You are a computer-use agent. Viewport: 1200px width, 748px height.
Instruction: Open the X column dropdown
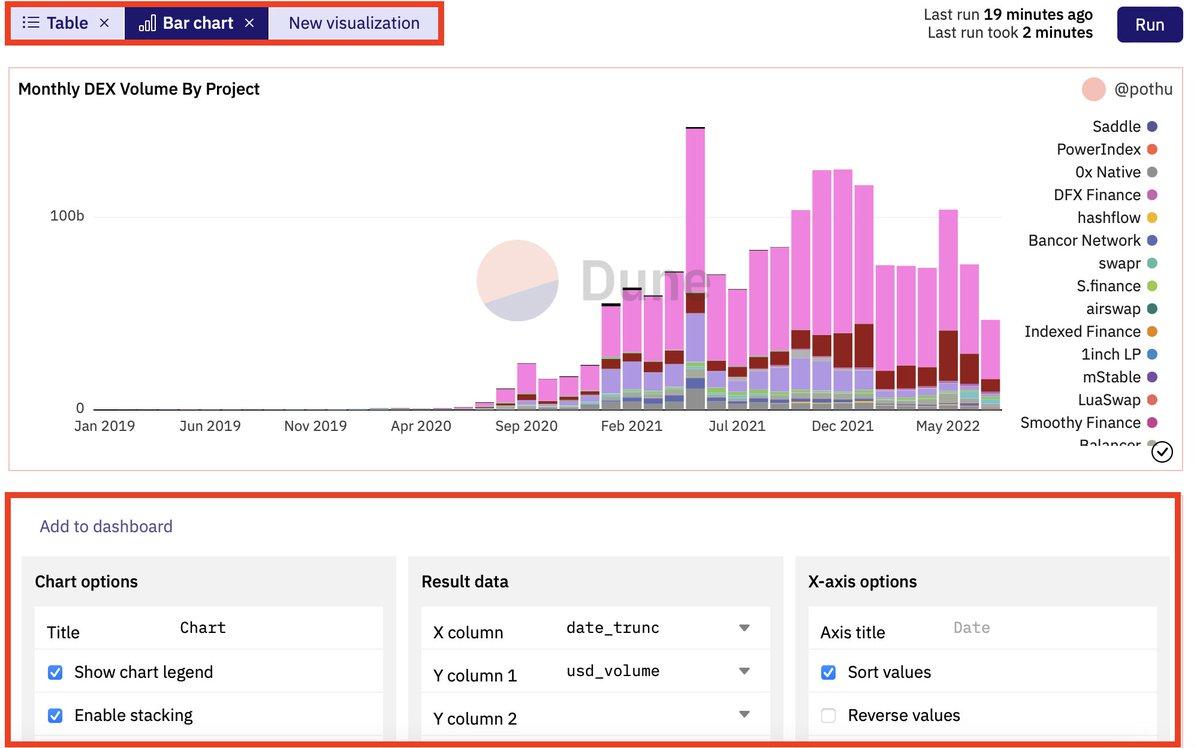(744, 628)
